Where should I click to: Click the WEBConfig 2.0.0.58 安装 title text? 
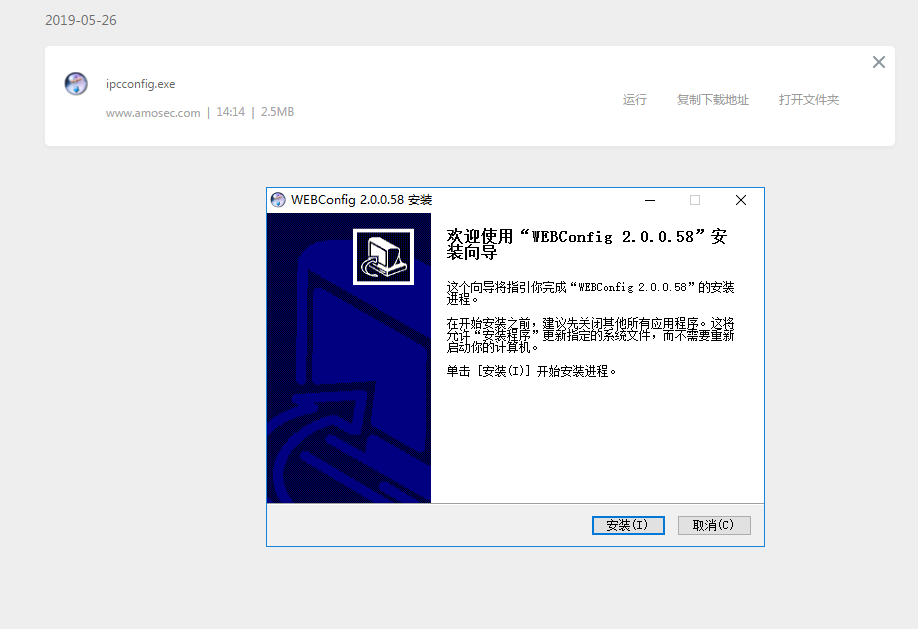361,200
